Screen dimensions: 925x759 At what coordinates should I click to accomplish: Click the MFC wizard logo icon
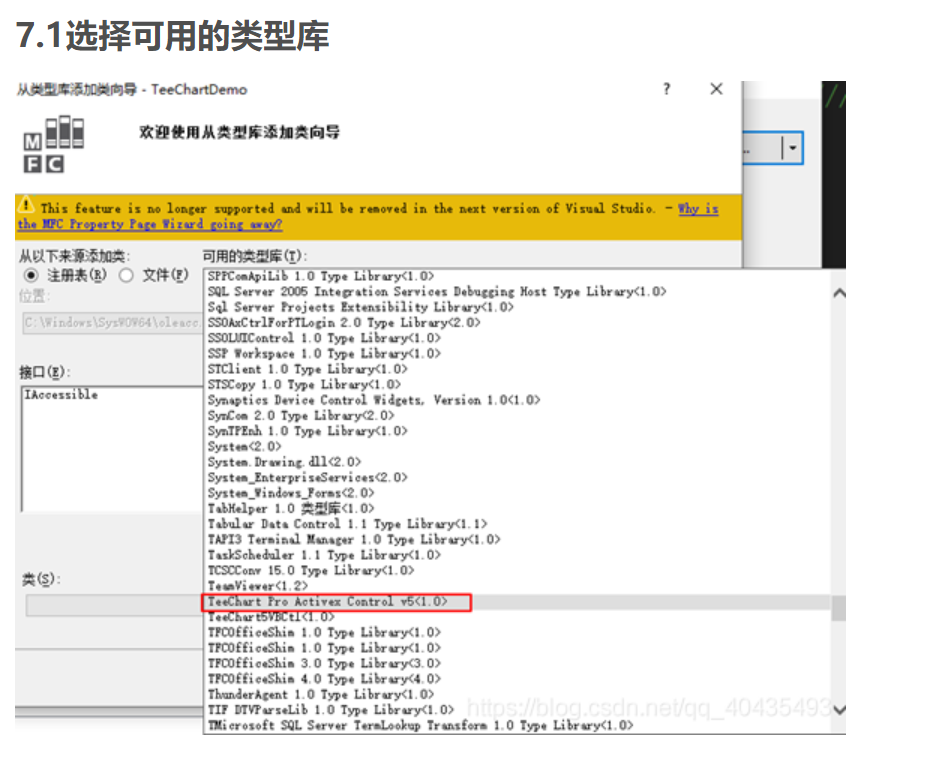point(53,144)
